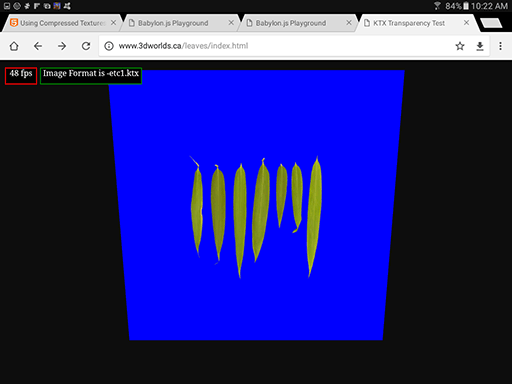This screenshot has height=384, width=512.
Task: Go back with the left arrow
Action: click(x=38, y=46)
